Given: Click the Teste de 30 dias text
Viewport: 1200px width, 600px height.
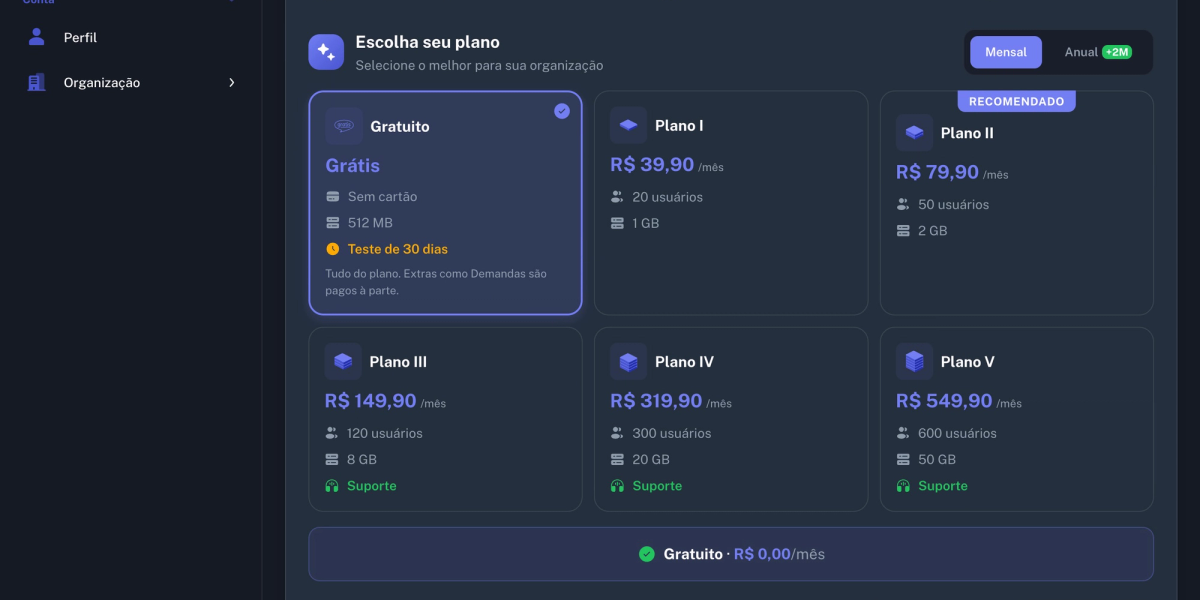Looking at the screenshot, I should [398, 249].
